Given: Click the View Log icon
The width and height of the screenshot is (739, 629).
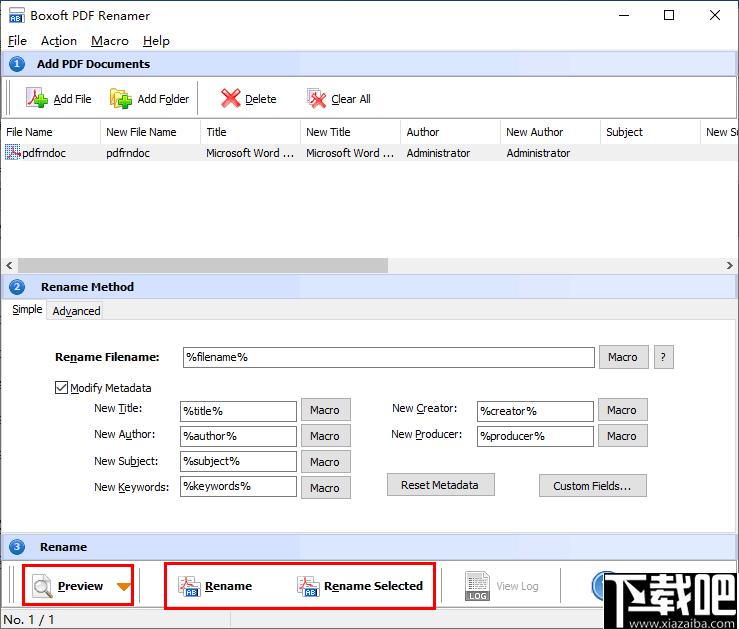Looking at the screenshot, I should (x=477, y=586).
